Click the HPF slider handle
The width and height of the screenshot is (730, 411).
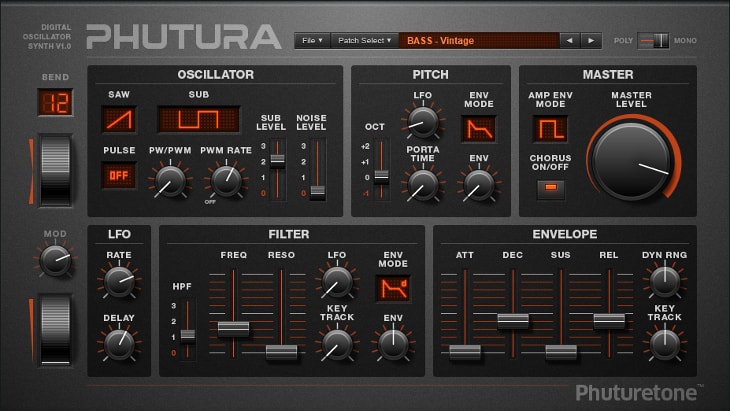tap(188, 335)
